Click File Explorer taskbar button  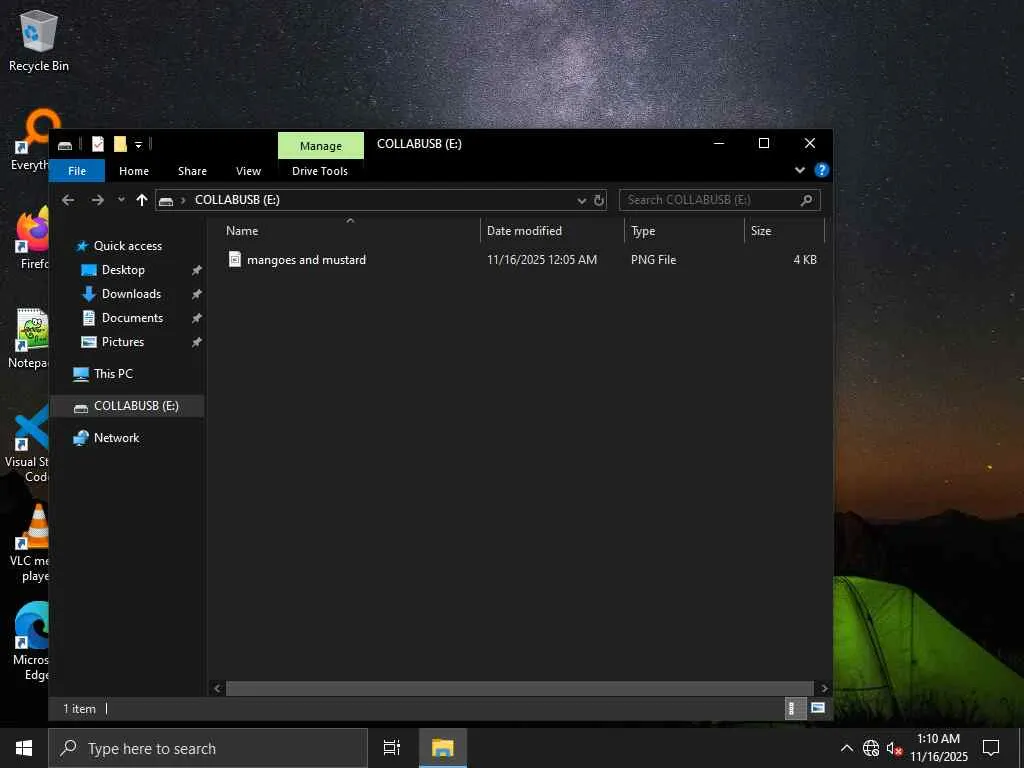(x=443, y=748)
